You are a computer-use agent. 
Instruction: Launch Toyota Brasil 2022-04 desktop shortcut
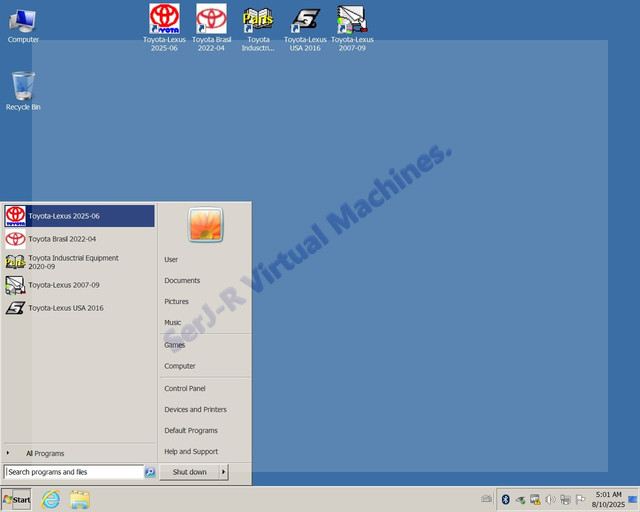211,28
